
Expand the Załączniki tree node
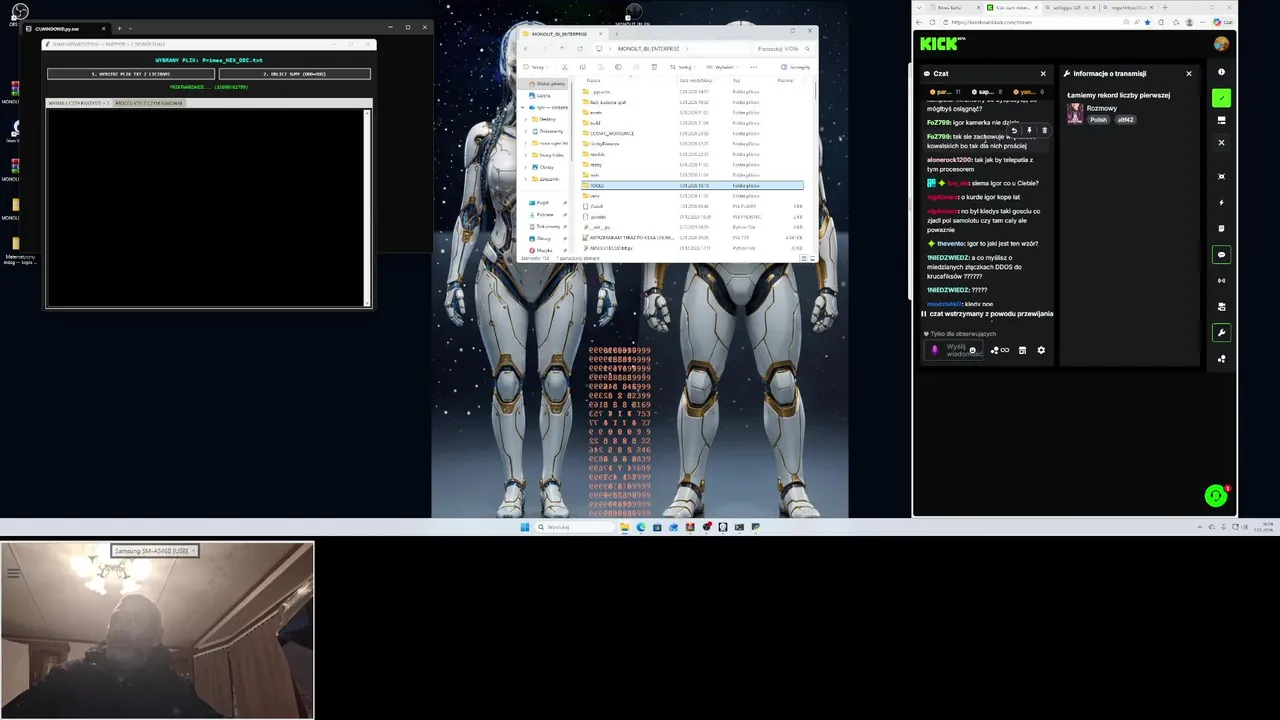tap(526, 179)
